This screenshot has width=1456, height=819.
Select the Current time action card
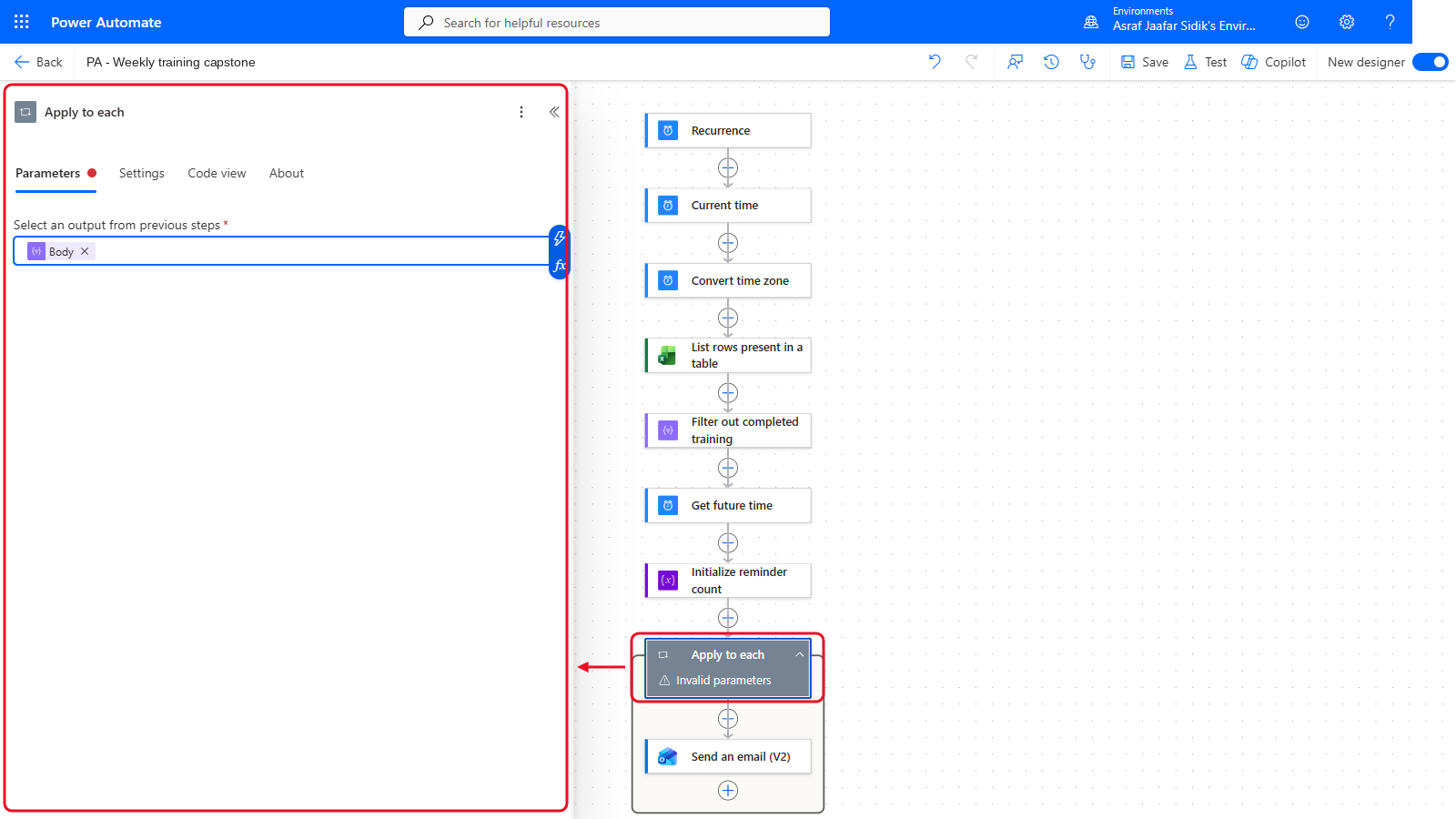point(728,206)
